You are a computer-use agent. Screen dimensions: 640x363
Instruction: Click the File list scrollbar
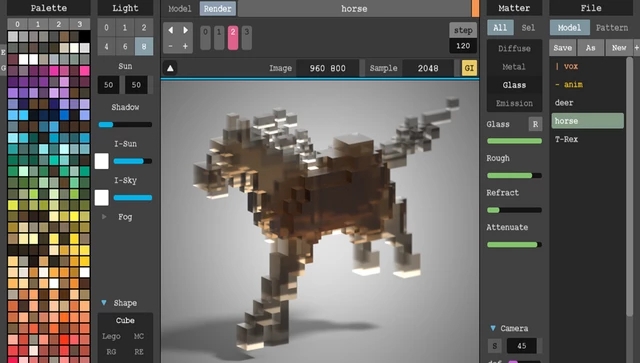click(x=629, y=188)
